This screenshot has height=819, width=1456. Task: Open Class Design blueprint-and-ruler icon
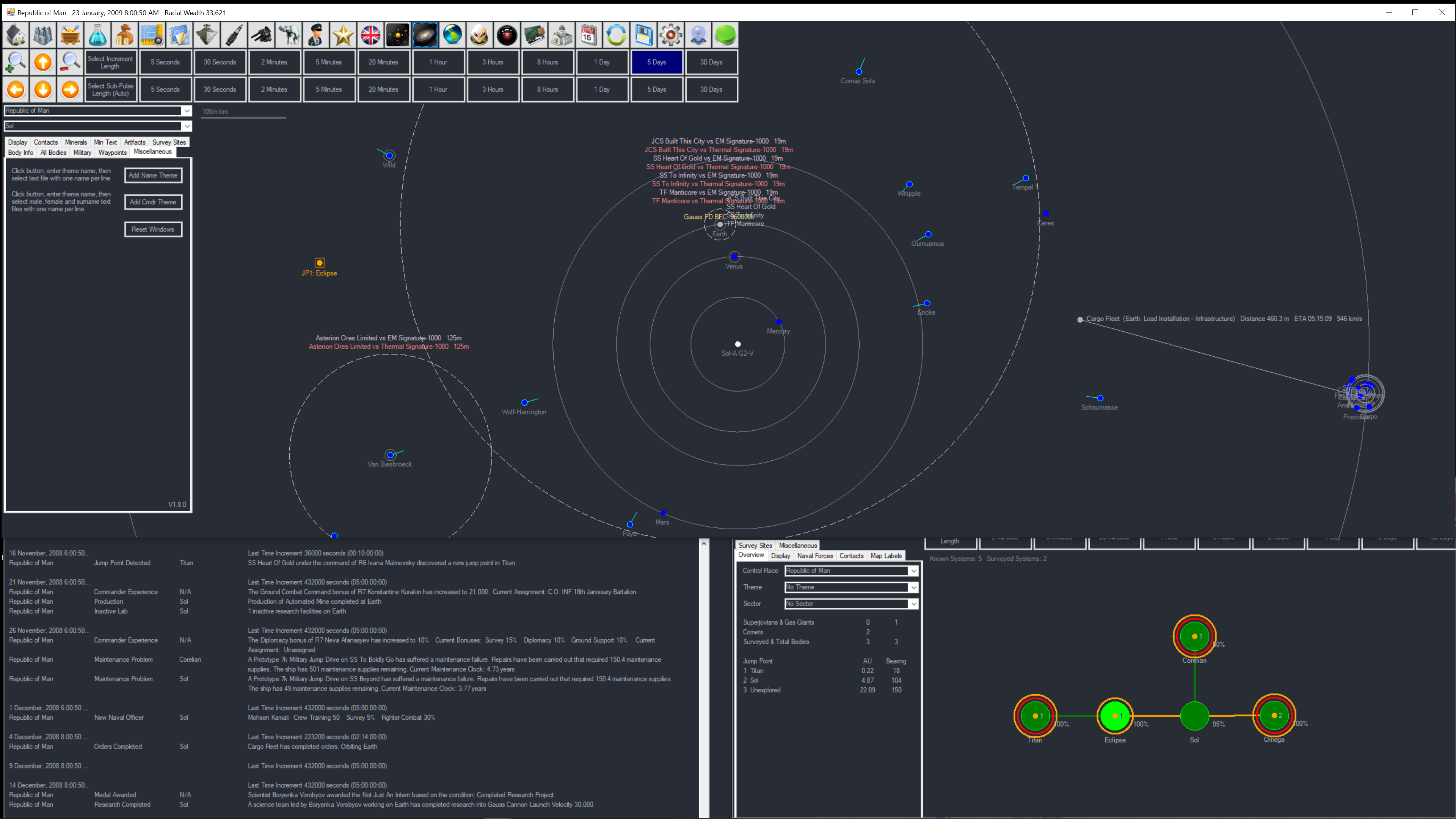click(152, 35)
